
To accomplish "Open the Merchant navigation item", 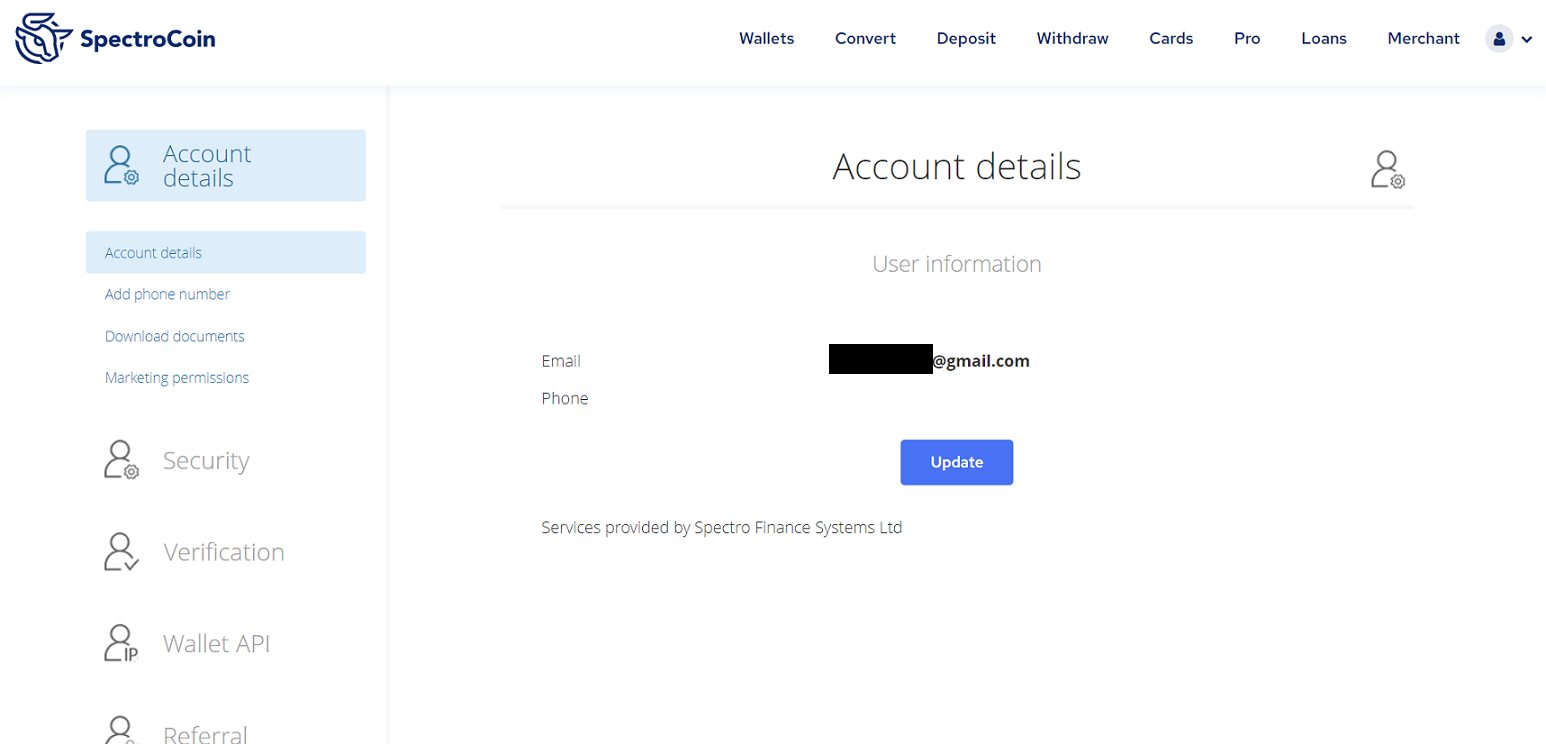I will pos(1423,39).
